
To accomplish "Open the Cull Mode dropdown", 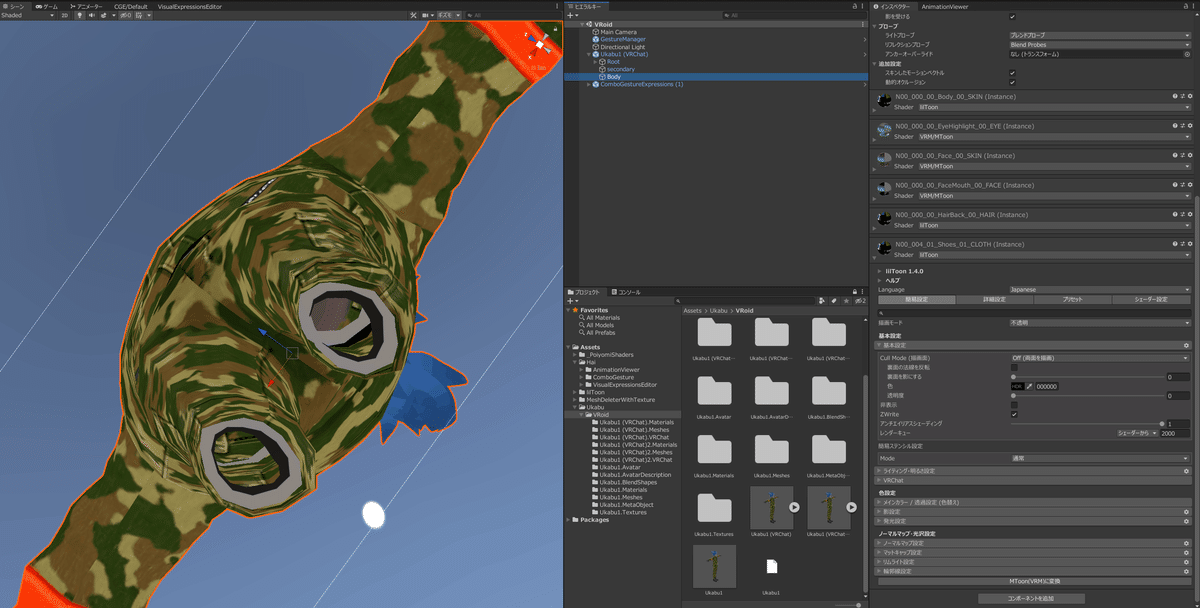I will point(1100,357).
